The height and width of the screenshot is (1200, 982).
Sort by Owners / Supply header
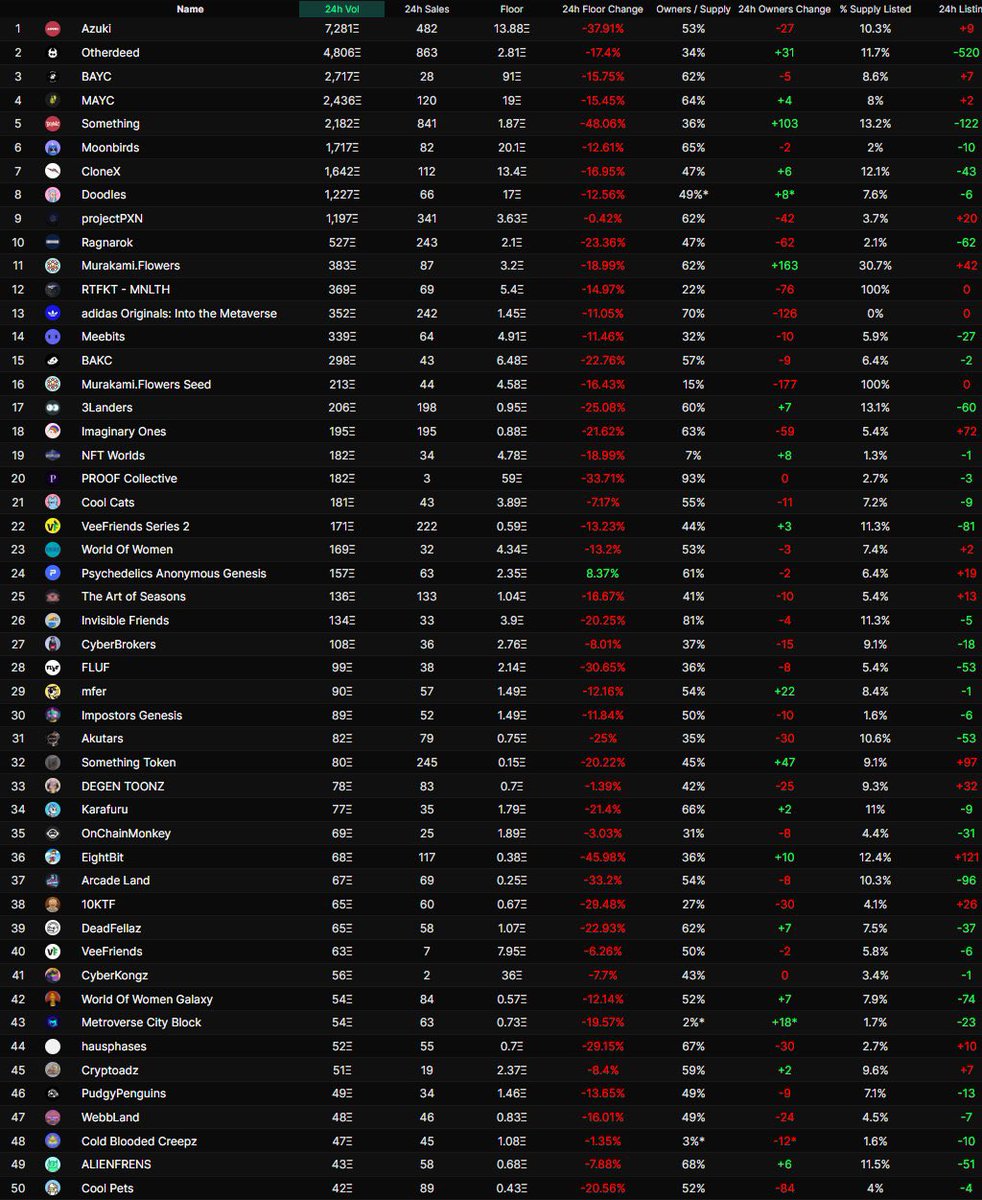[694, 9]
